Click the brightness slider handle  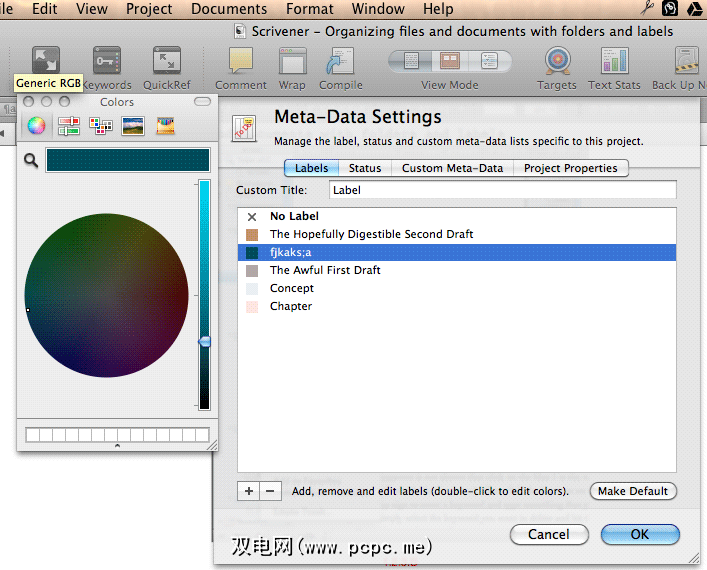click(x=205, y=342)
